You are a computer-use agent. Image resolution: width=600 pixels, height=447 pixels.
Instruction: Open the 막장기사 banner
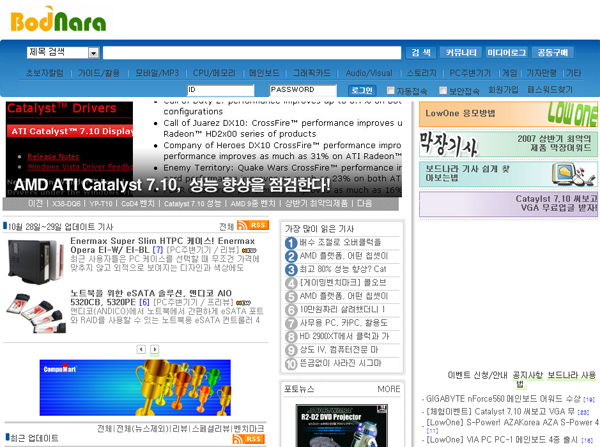pos(508,144)
